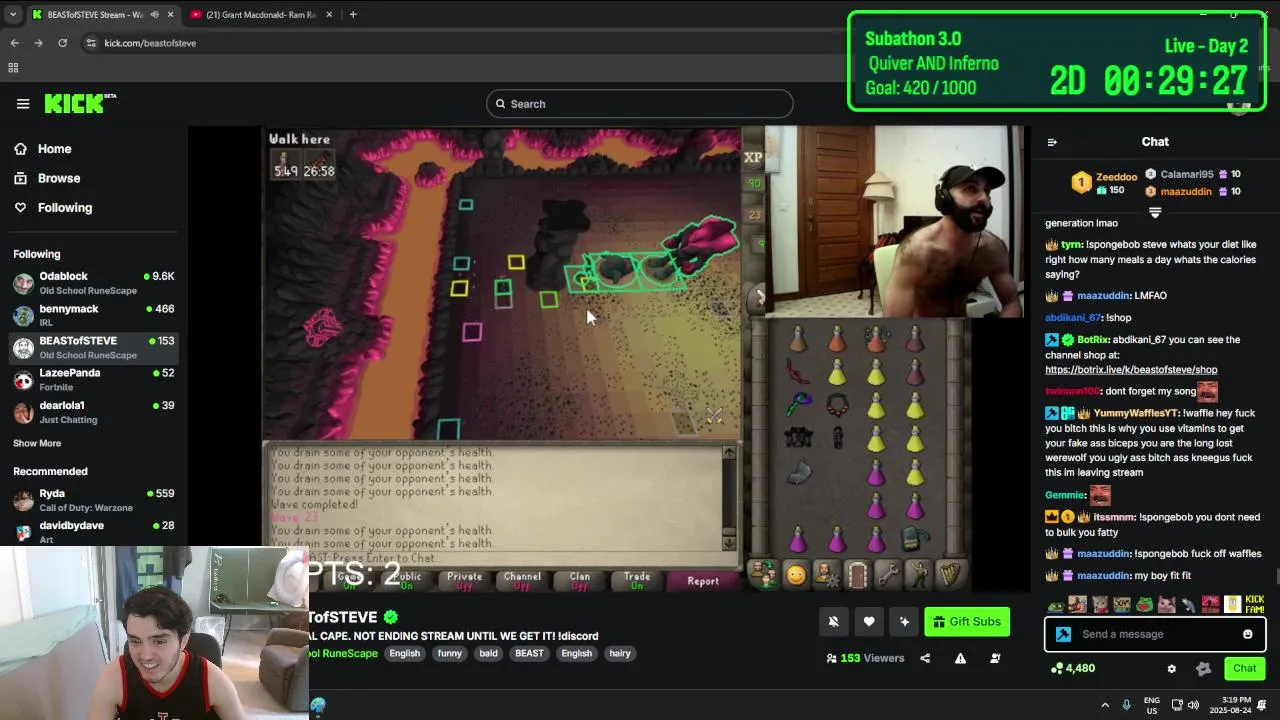Open emoji picker in chat box
The width and height of the screenshot is (1280, 720).
click(x=1247, y=634)
